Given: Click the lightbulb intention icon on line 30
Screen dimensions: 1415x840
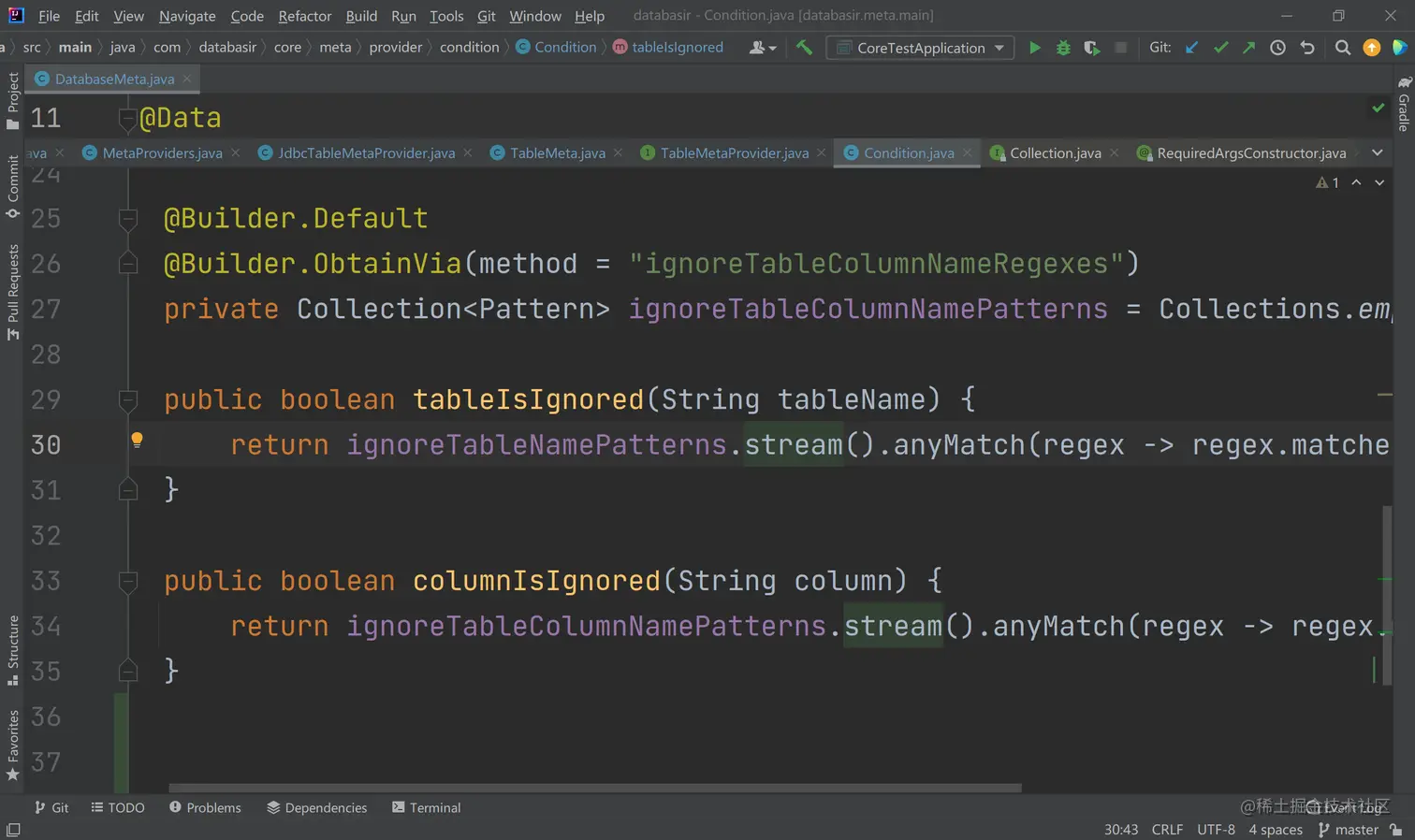Looking at the screenshot, I should pos(137,440).
